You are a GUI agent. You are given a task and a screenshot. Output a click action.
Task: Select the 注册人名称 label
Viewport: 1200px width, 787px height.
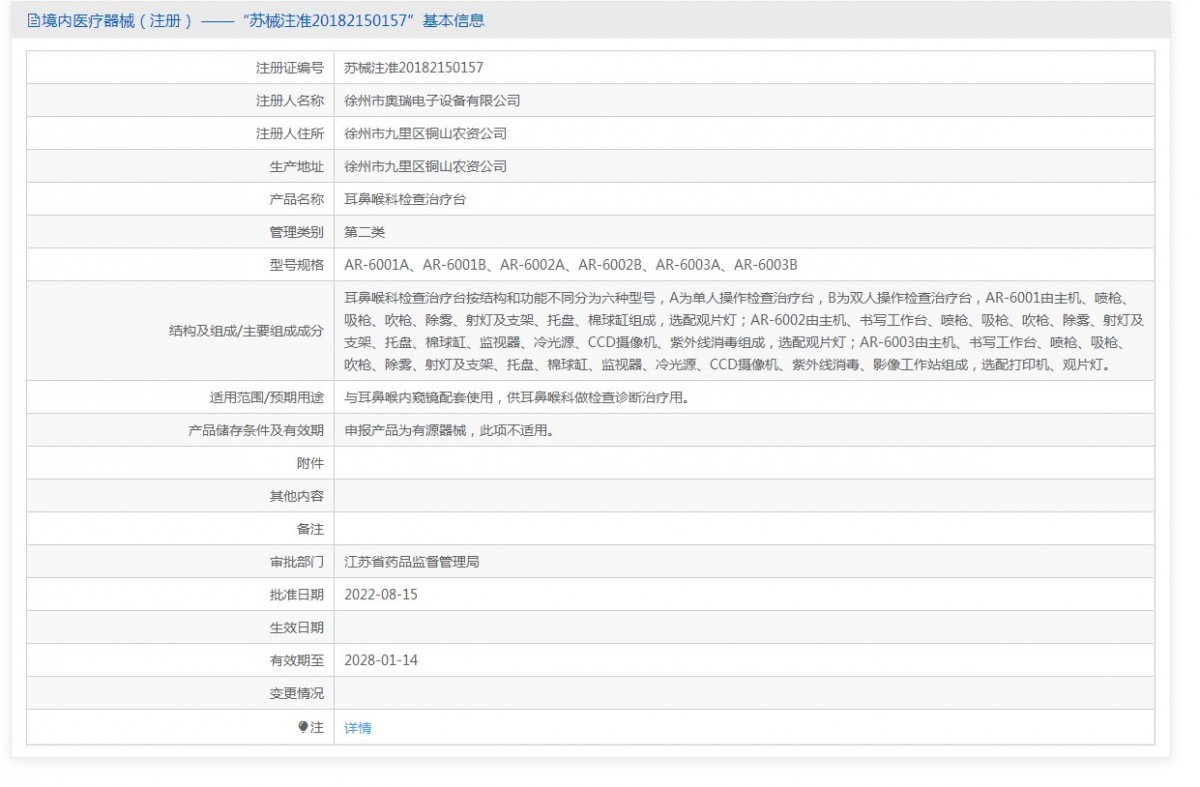pos(290,101)
